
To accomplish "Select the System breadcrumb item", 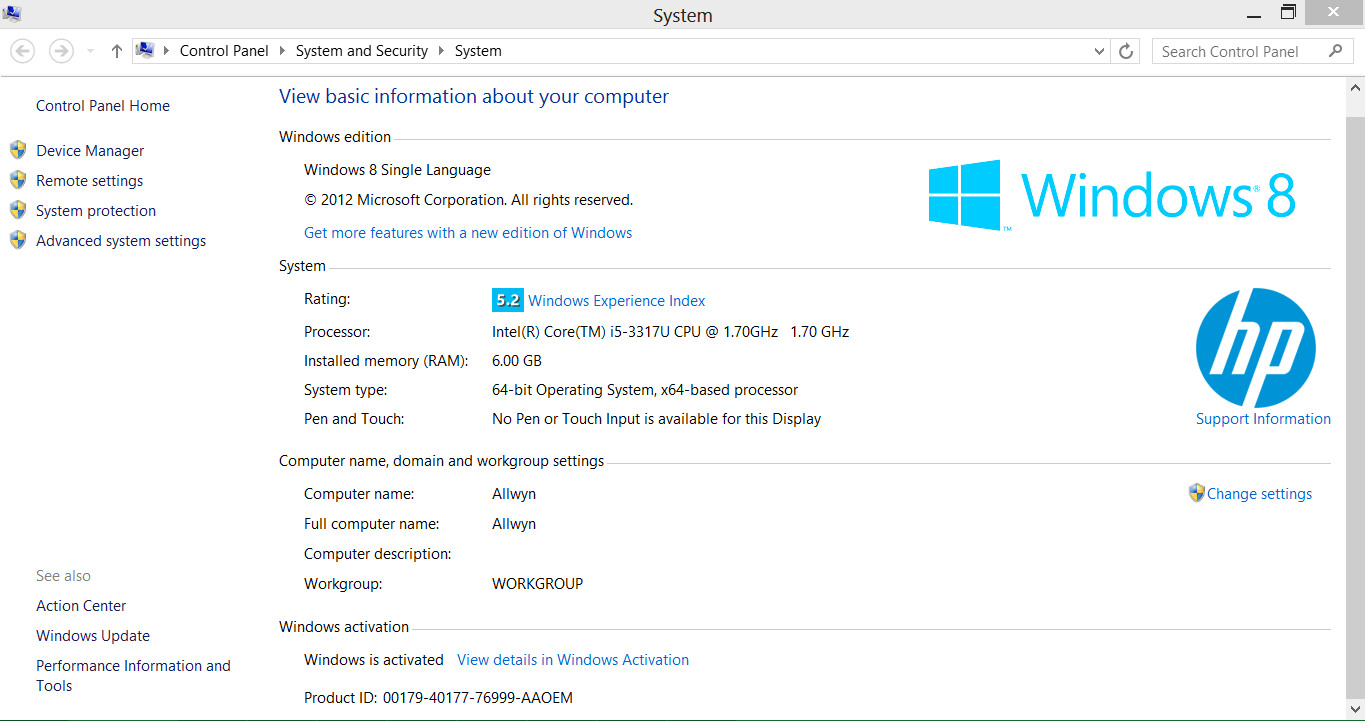I will coord(478,51).
